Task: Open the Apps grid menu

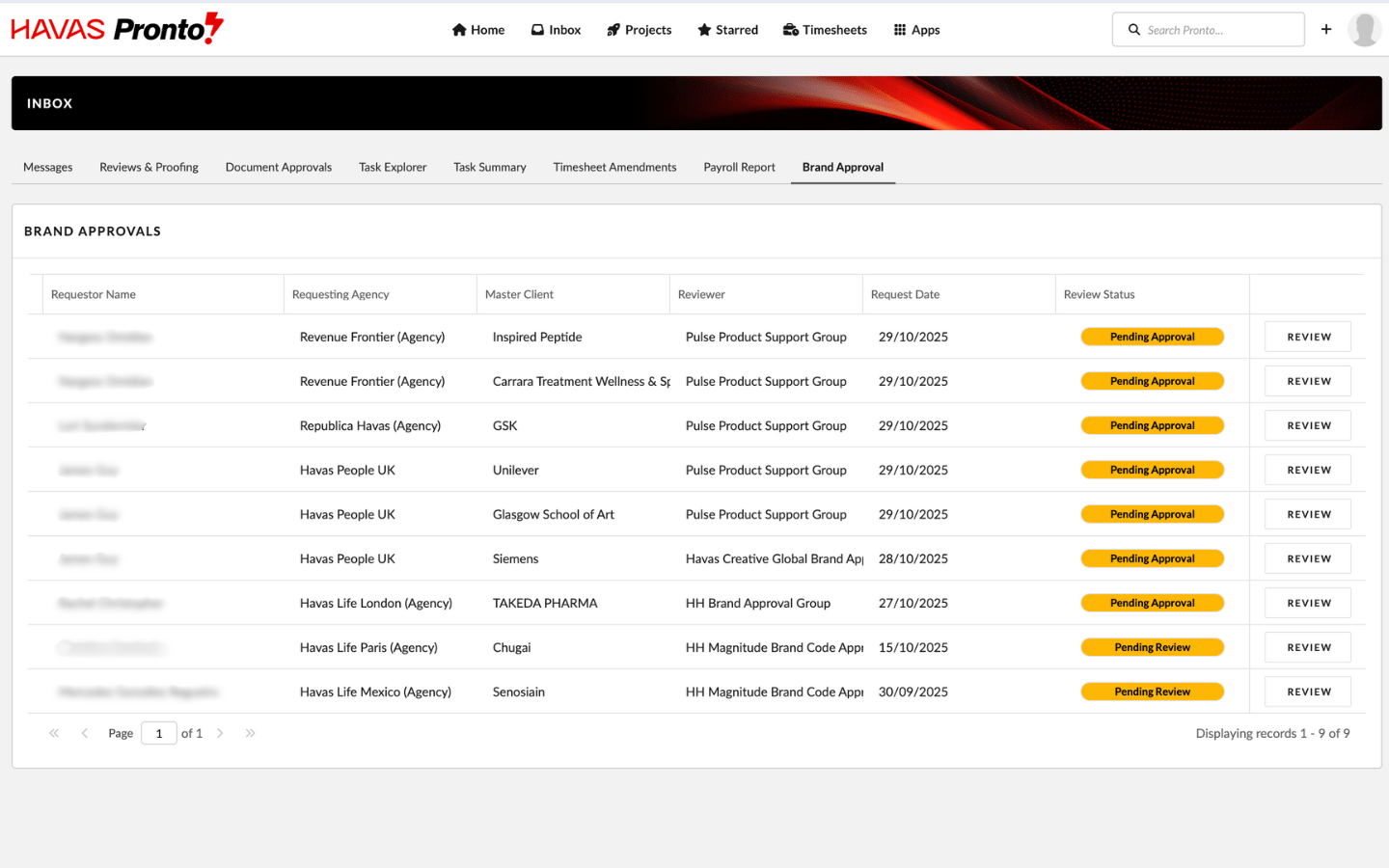Action: click(x=916, y=30)
